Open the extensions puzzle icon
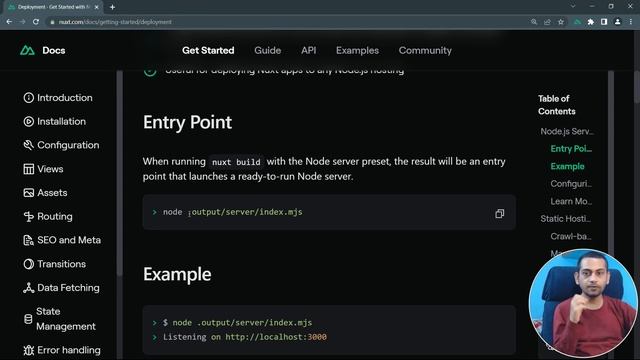Screen dimensions: 640x360 click(591, 22)
